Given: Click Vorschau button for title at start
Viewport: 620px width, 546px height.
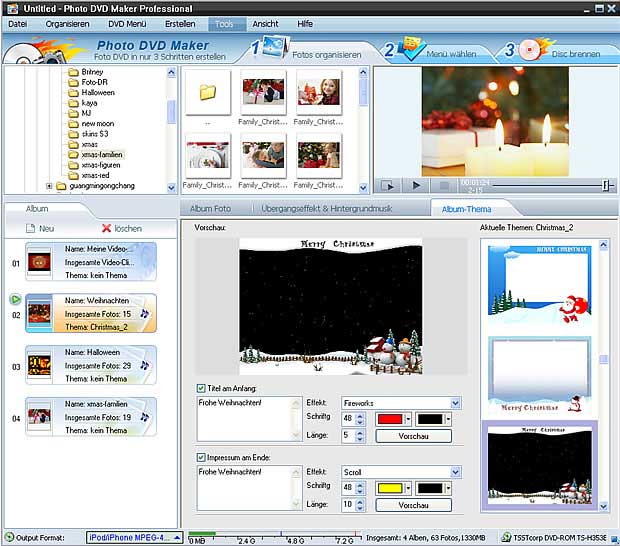Looking at the screenshot, I should 413,436.
